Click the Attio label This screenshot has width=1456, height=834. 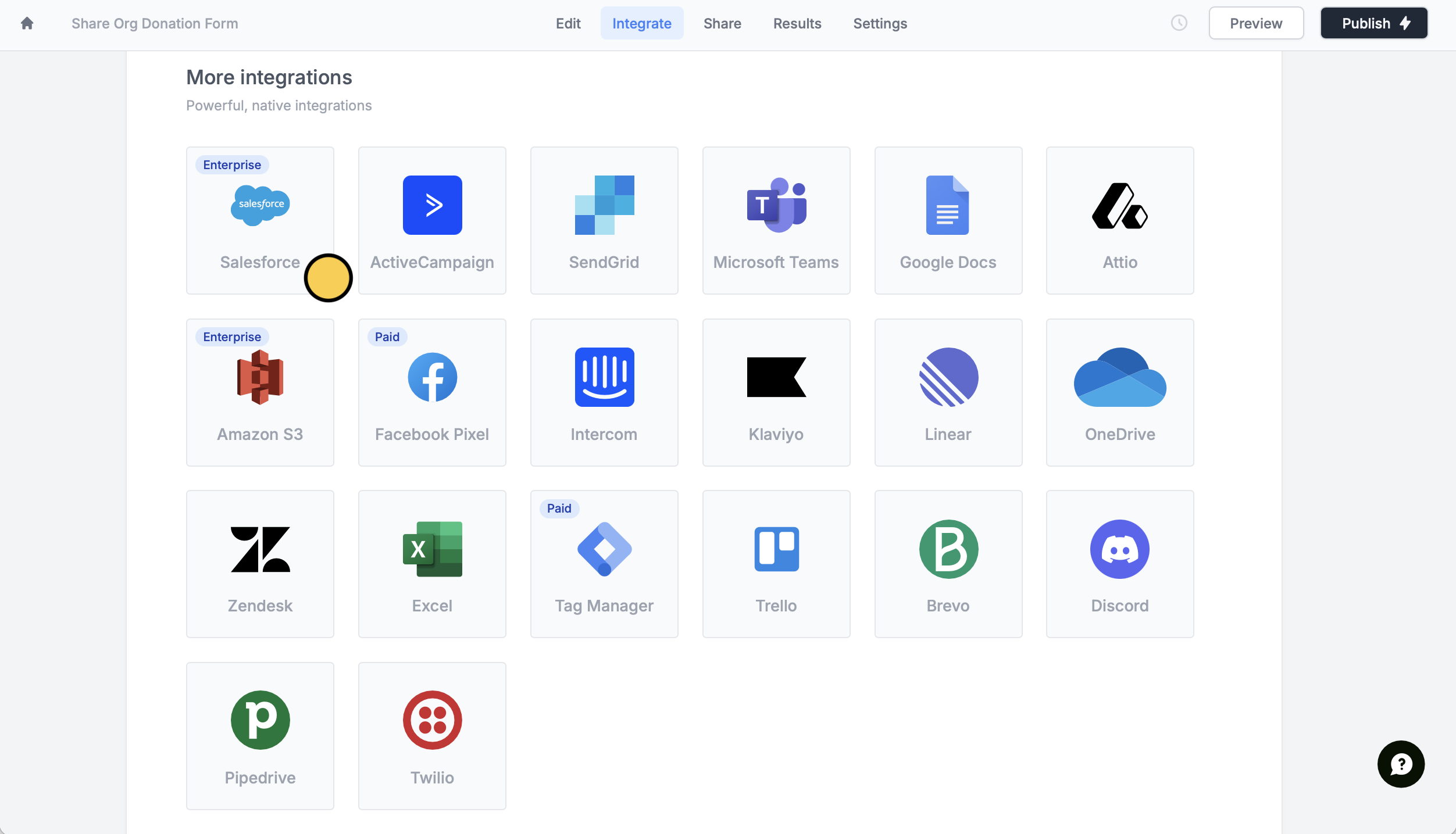(1120, 262)
